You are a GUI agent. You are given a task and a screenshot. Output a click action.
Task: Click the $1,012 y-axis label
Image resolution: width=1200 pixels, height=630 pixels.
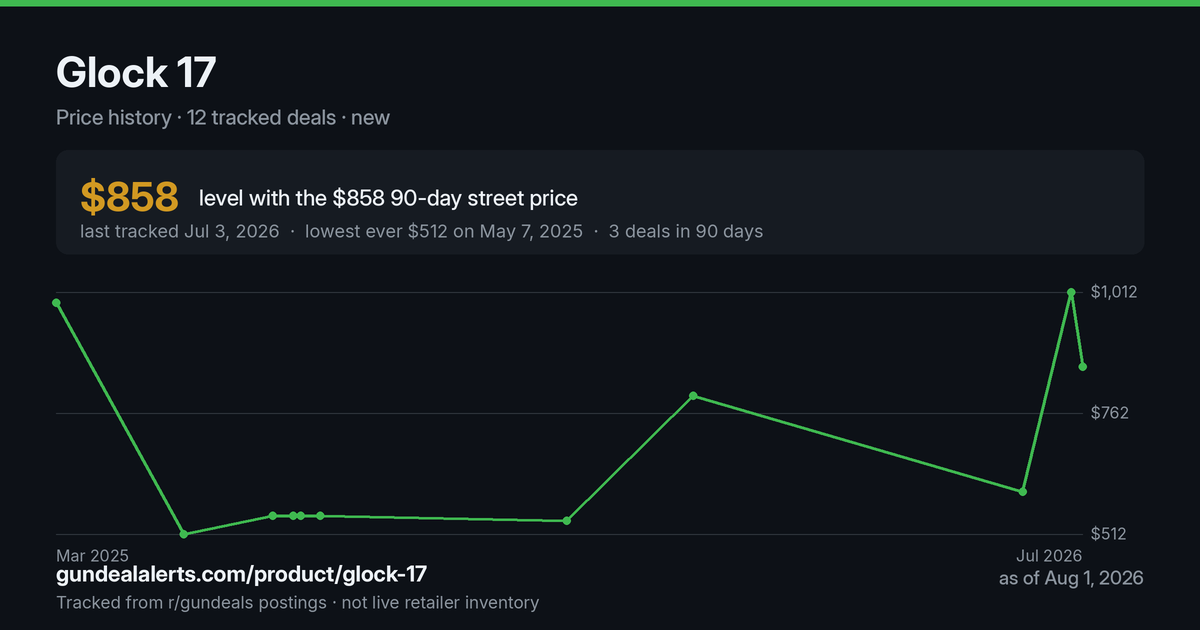pos(1114,292)
